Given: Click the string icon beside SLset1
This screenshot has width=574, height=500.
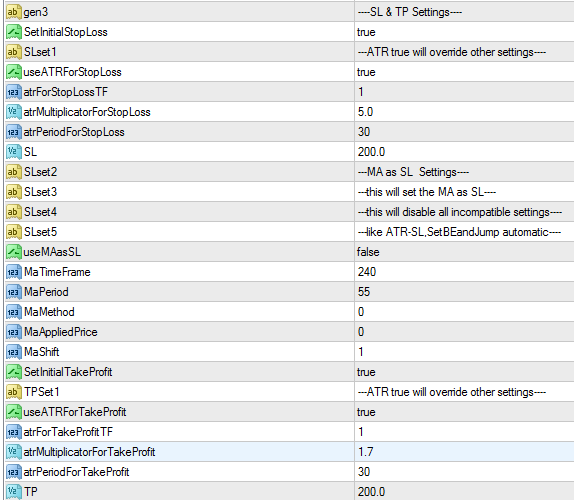Looking at the screenshot, I should (14, 52).
